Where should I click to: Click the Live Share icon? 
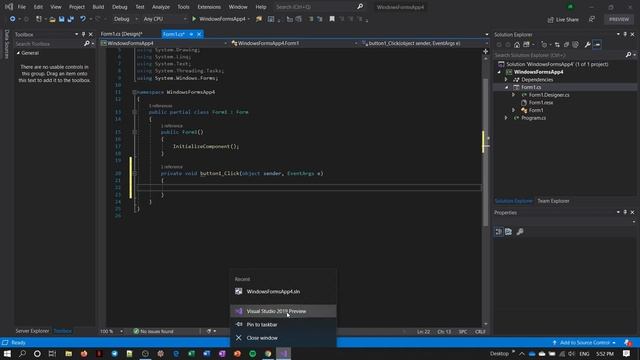[x=550, y=20]
